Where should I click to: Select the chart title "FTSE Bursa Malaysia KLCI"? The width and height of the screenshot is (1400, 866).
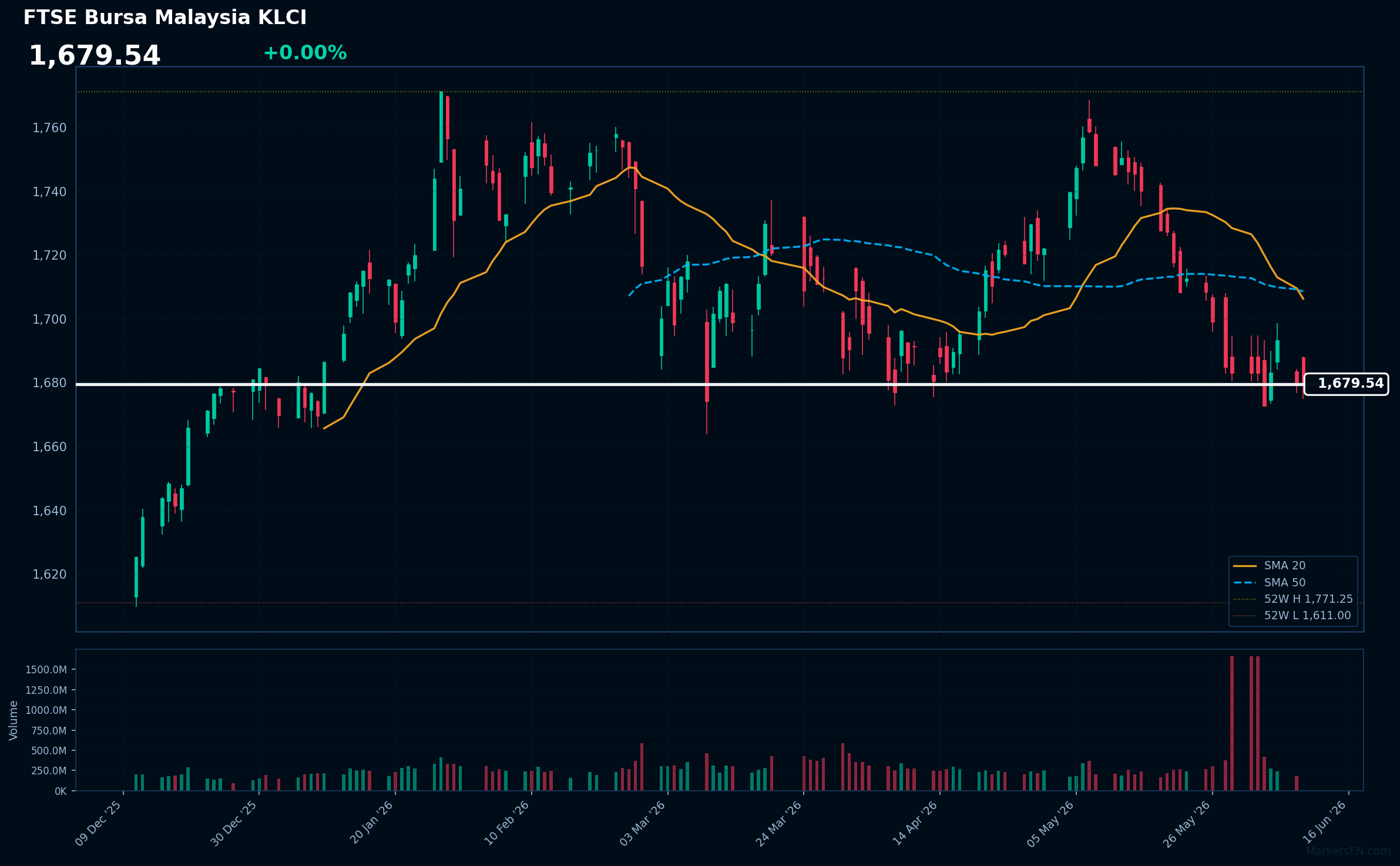click(x=165, y=18)
